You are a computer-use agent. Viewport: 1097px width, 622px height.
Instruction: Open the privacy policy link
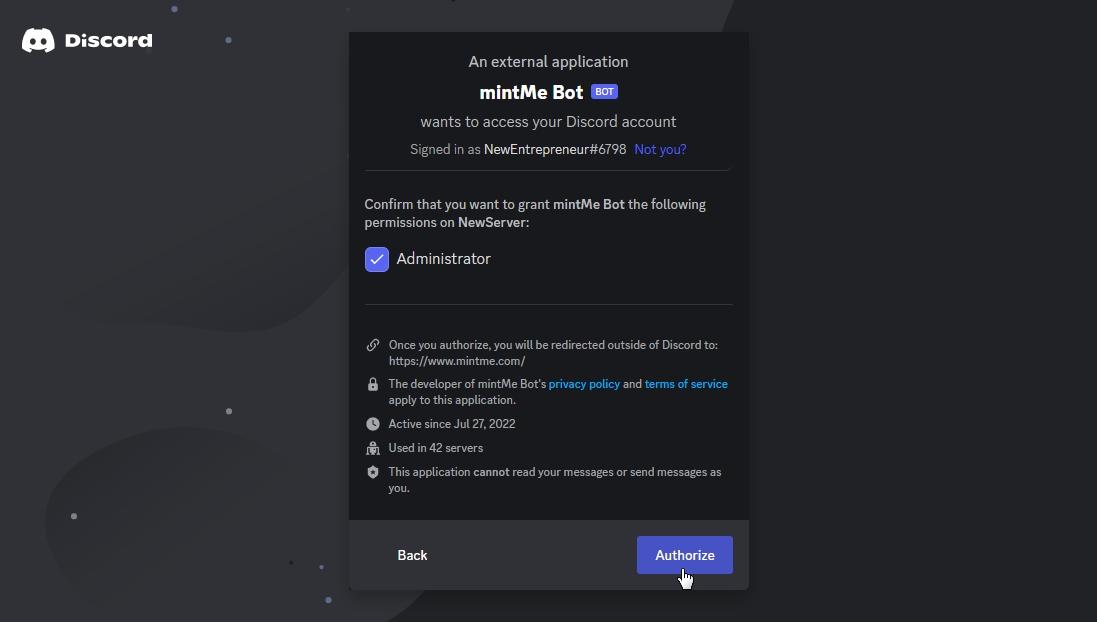[x=584, y=384]
